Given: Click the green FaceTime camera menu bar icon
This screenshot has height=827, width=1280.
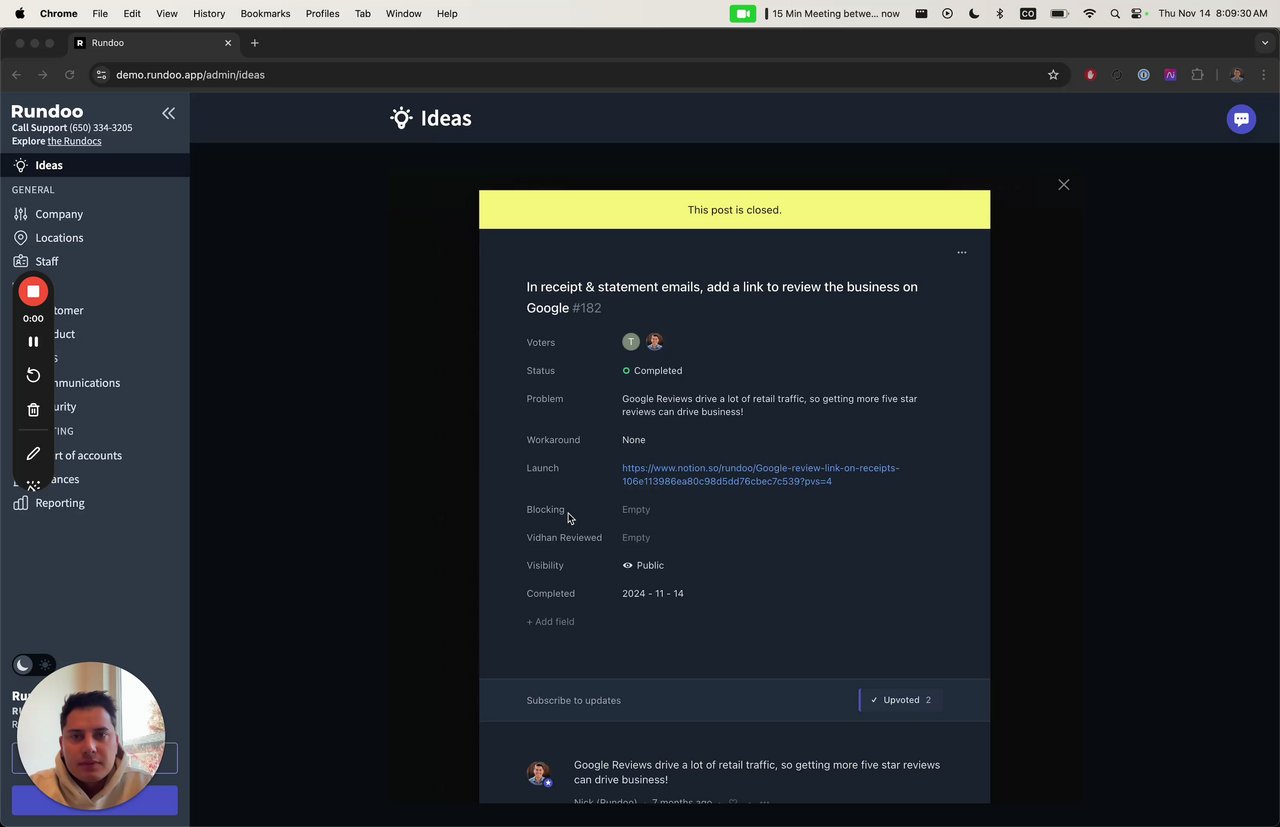Looking at the screenshot, I should click(x=743, y=14).
